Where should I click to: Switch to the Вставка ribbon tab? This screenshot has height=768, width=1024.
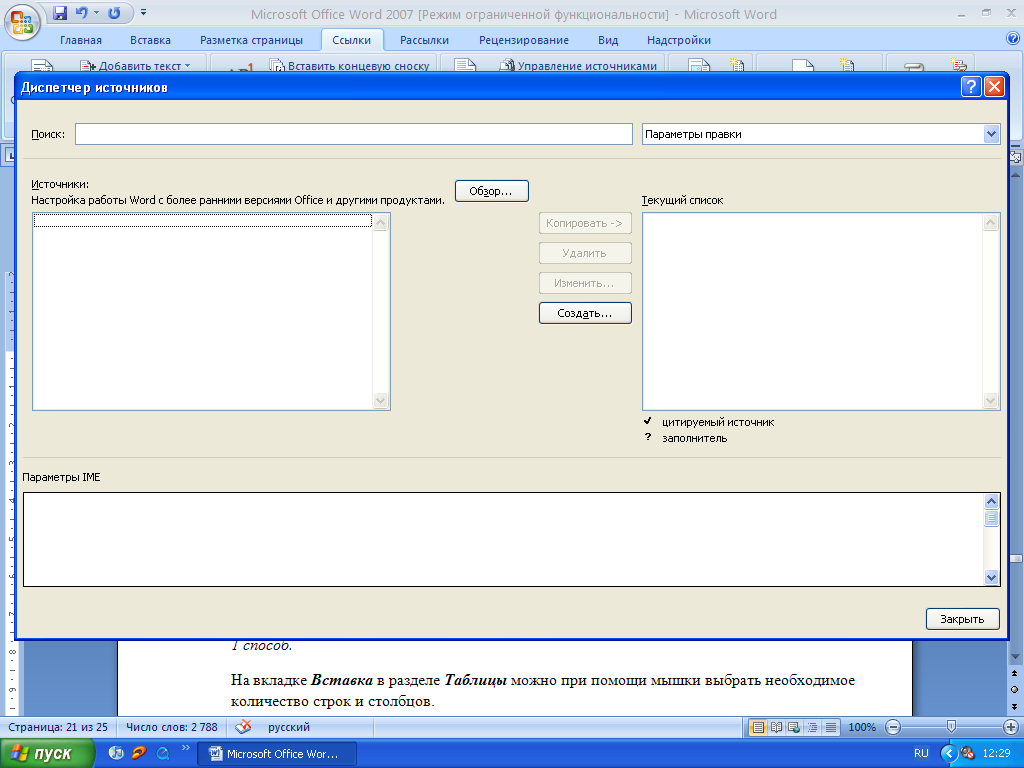pyautogui.click(x=150, y=40)
